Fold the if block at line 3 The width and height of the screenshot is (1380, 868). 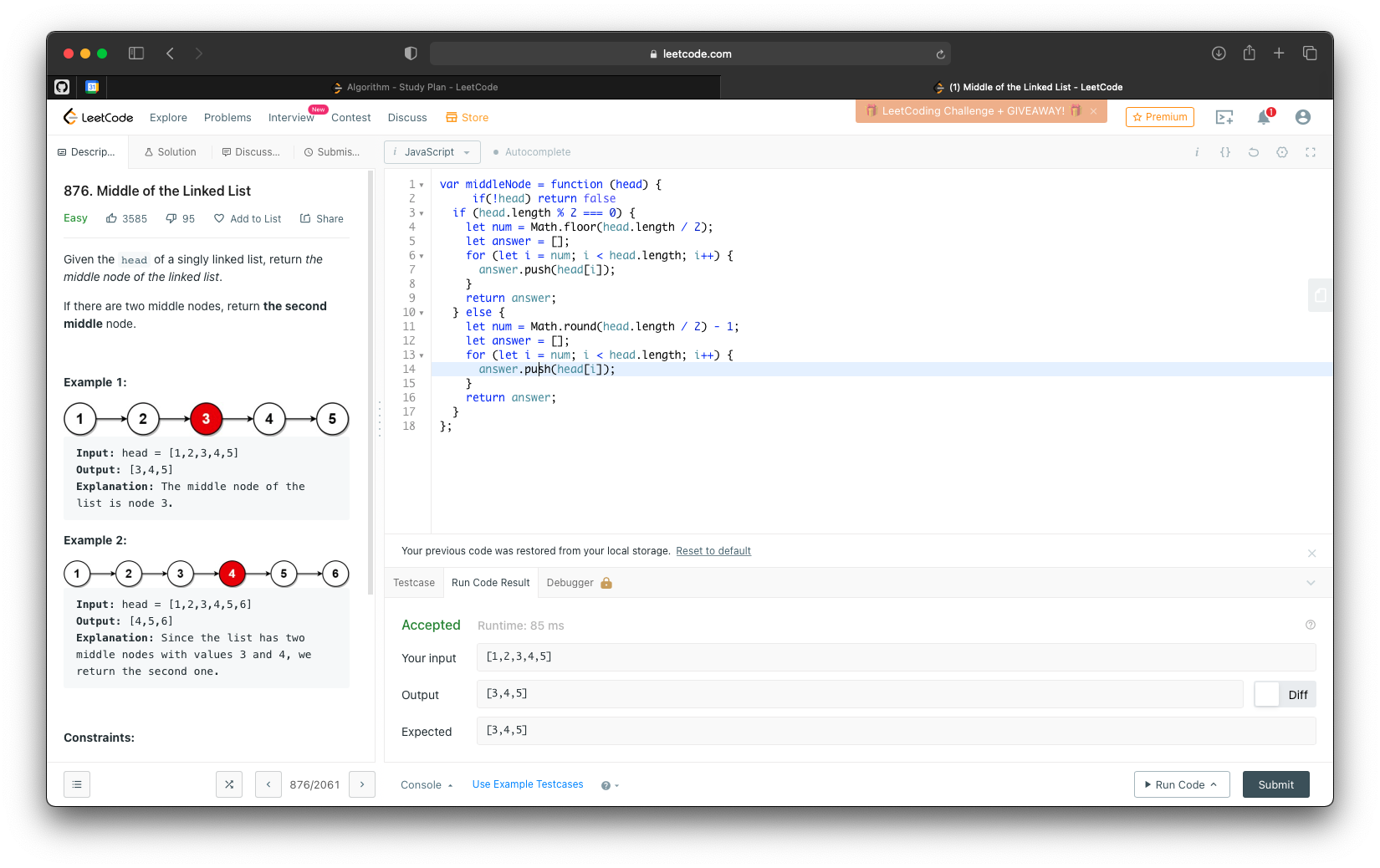point(422,213)
